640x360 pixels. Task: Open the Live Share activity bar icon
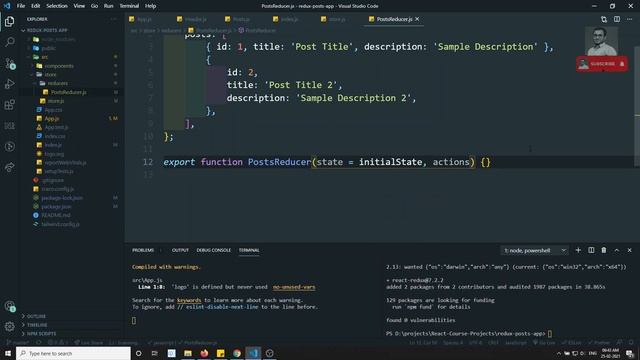[x=9, y=167]
